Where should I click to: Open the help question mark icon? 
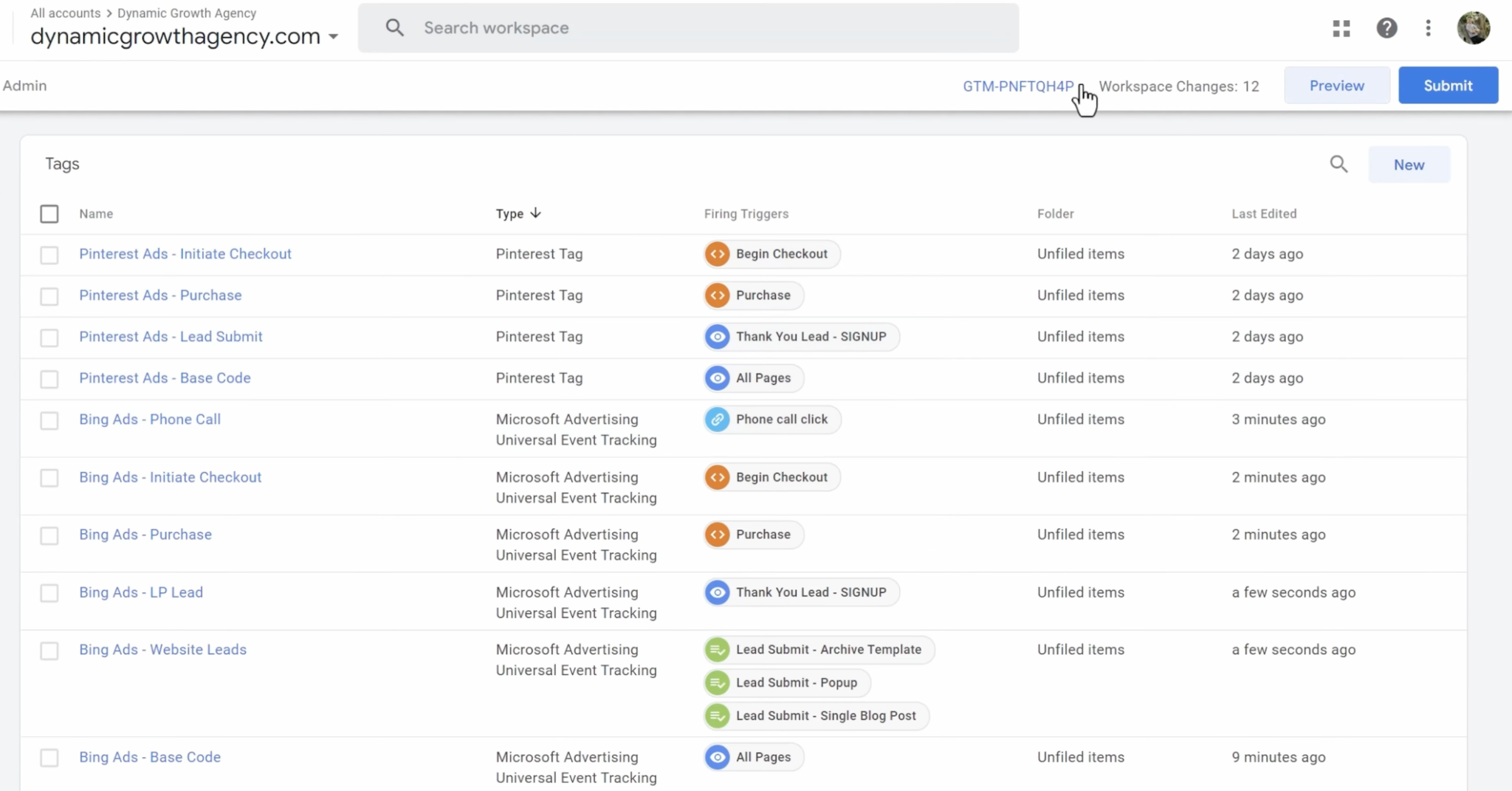tap(1386, 28)
